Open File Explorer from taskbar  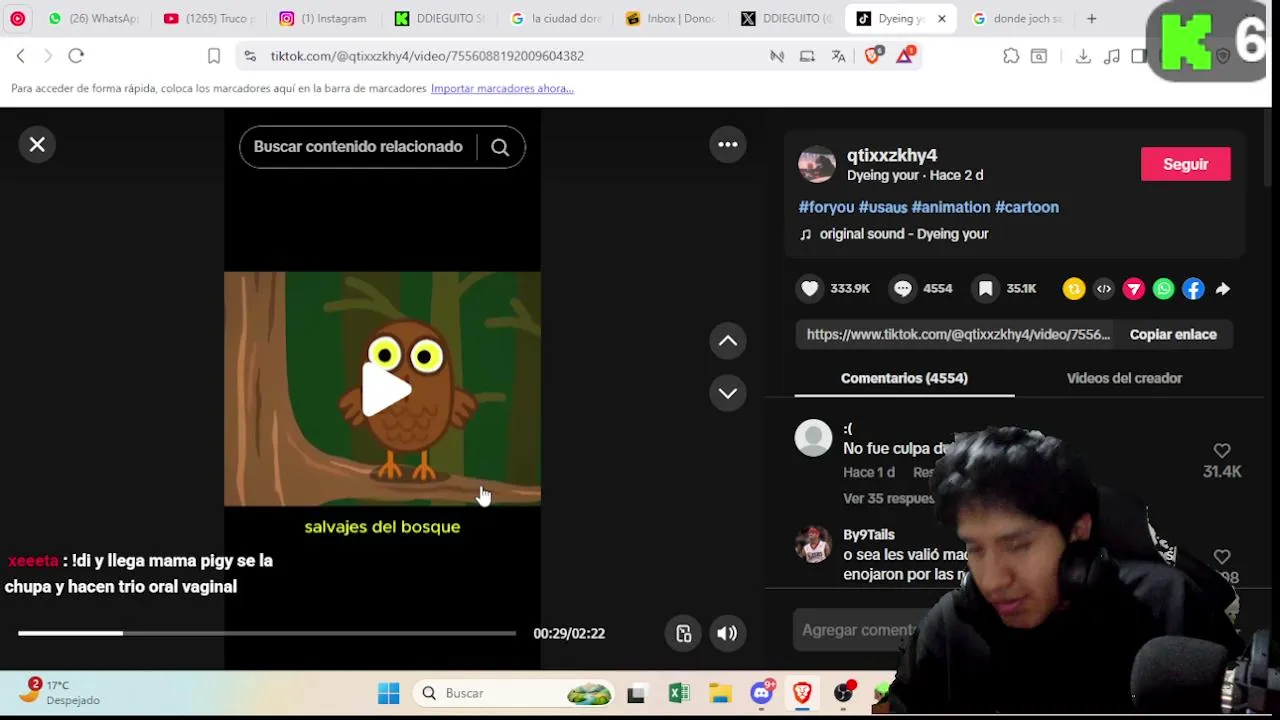pos(720,693)
